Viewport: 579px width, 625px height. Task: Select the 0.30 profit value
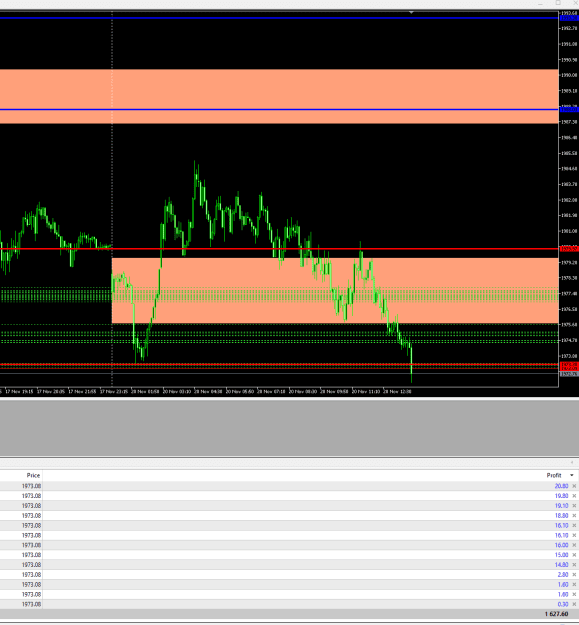(x=563, y=604)
